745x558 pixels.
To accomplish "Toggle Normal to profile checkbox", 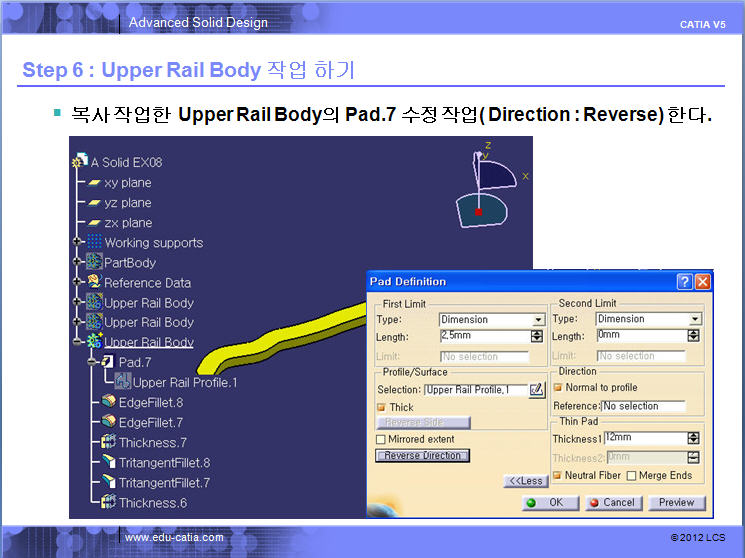I will pos(558,387).
